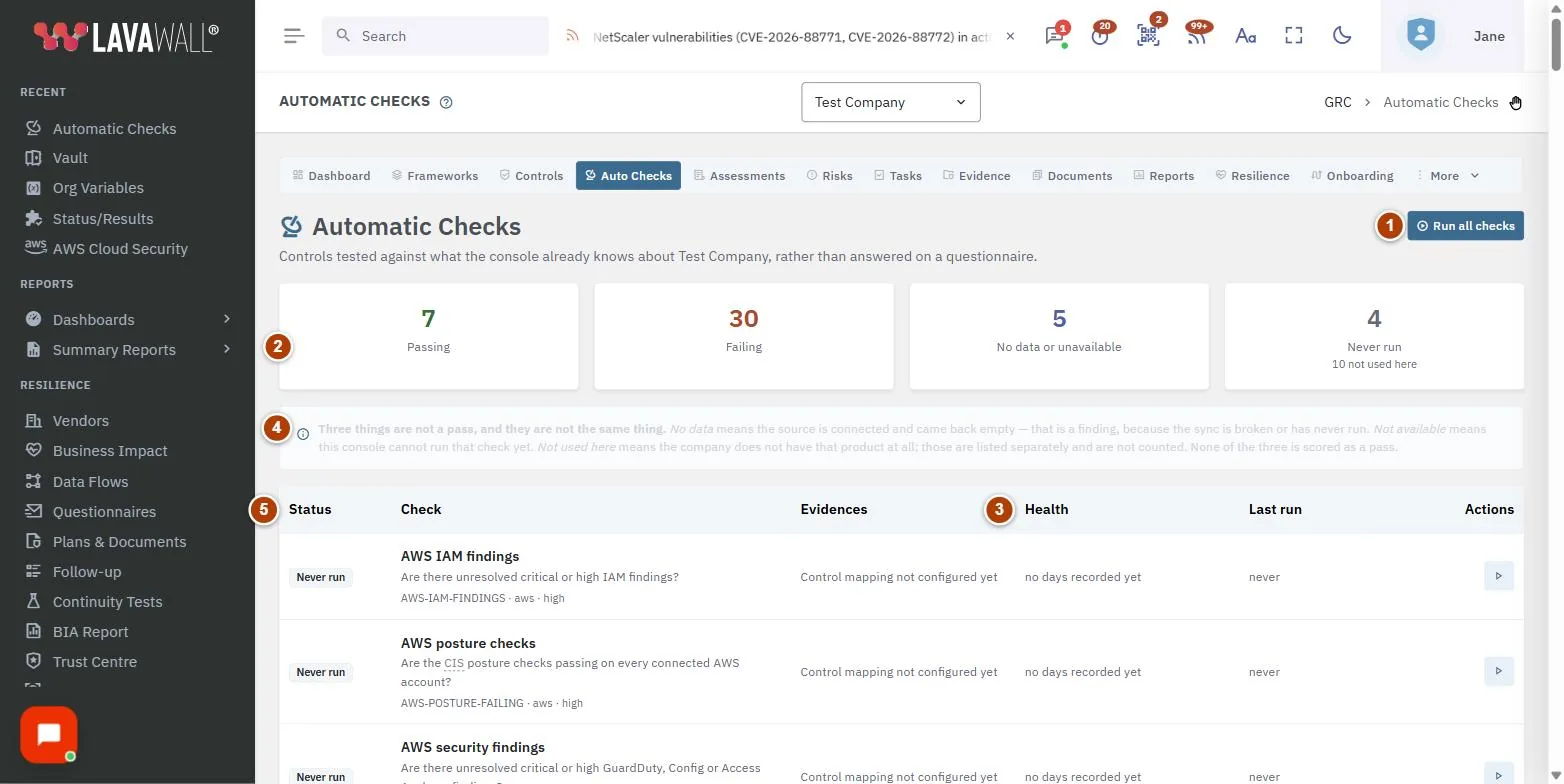Click the help icon beside AUTOMATIC CHECKS
The width and height of the screenshot is (1564, 784).
click(446, 102)
